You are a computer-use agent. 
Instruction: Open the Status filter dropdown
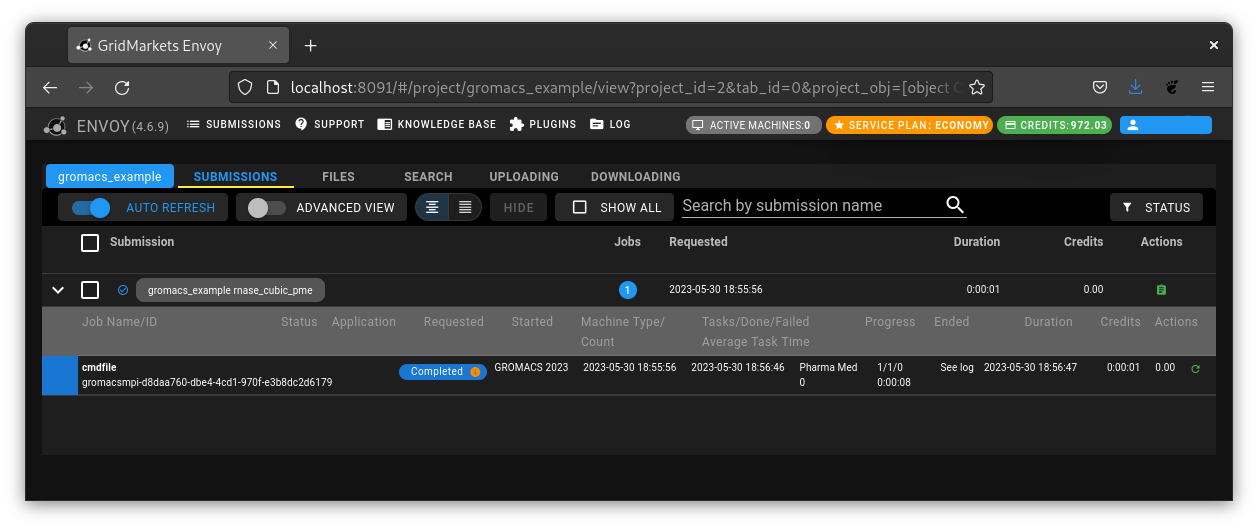[x=1156, y=207]
